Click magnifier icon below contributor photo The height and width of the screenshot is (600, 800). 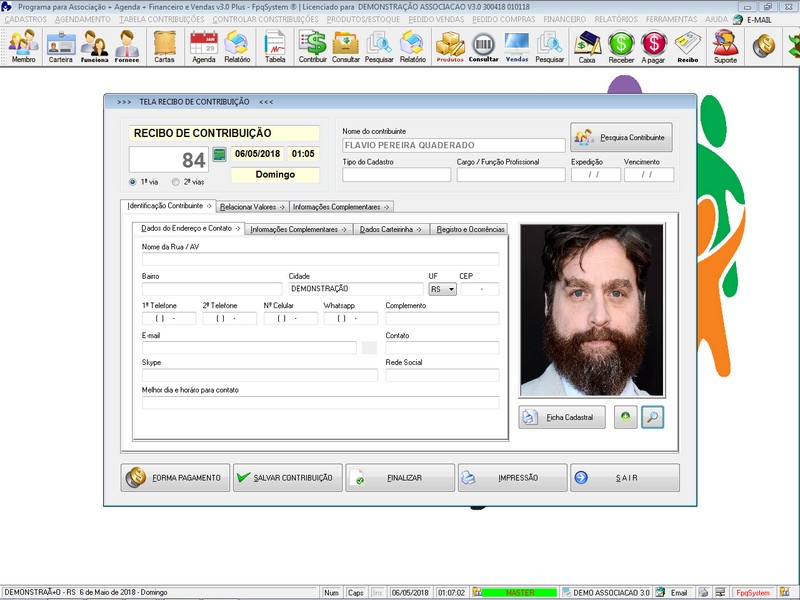click(x=652, y=417)
